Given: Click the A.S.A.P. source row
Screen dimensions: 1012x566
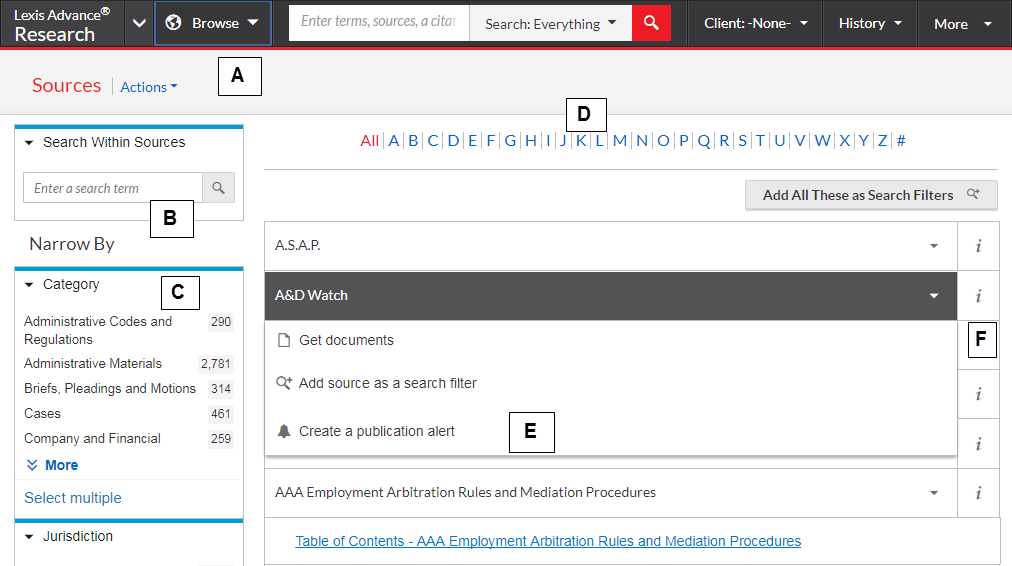Looking at the screenshot, I should pyautogui.click(x=611, y=246).
